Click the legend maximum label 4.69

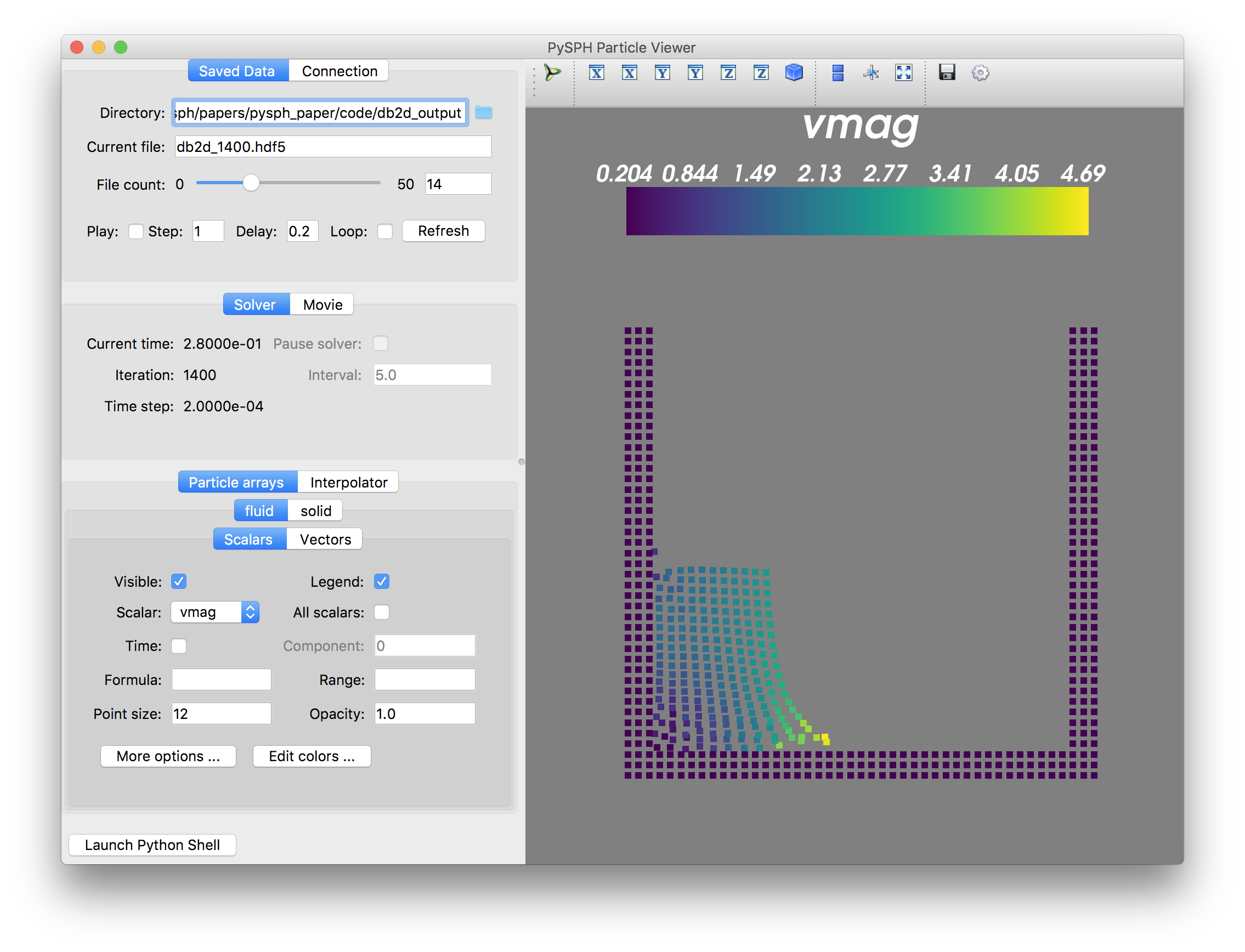1082,173
